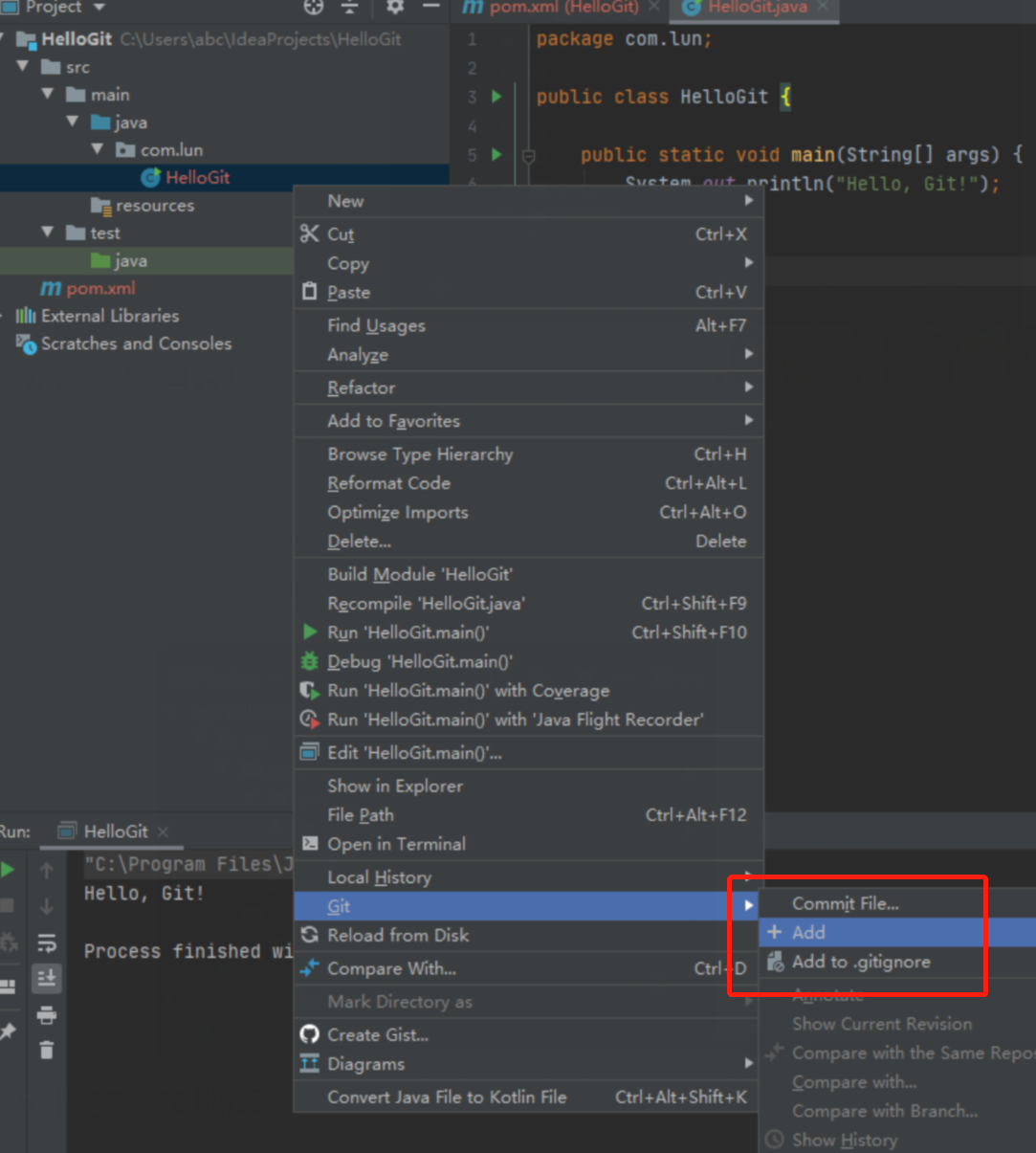Click the scroll-to-end icon in Run panel

click(x=47, y=978)
